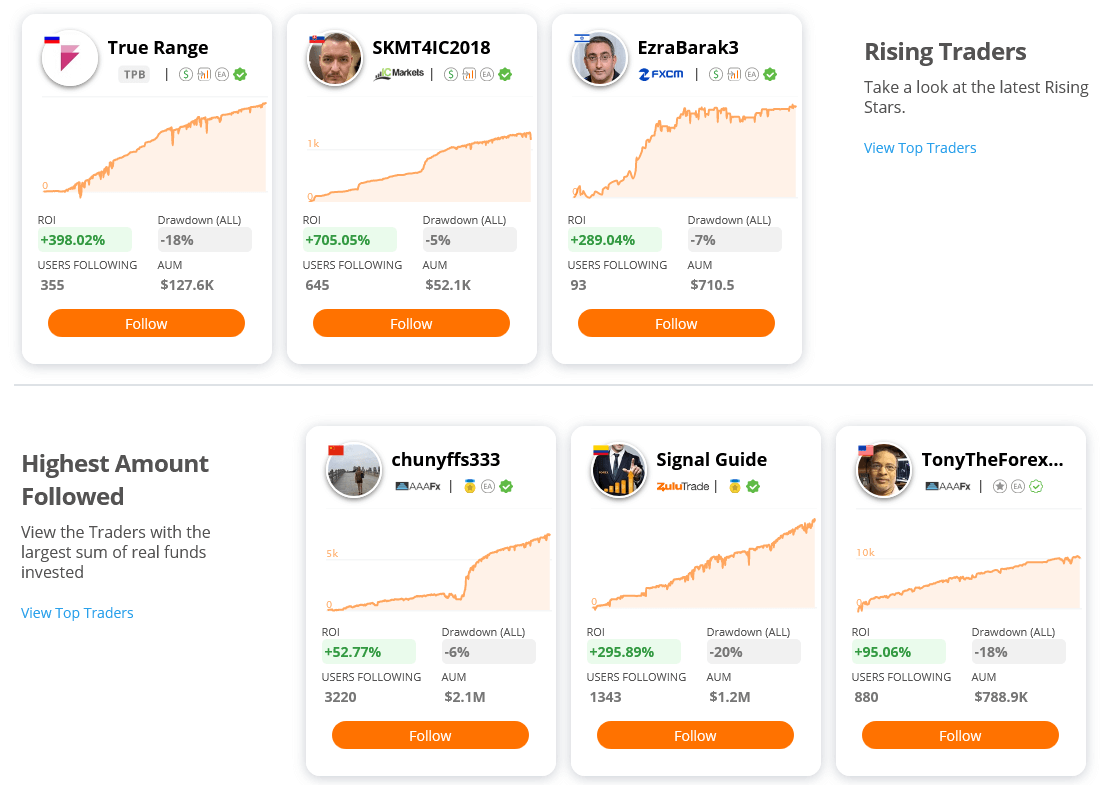Click the TPB broker tag on True Range card
The height and width of the screenshot is (785, 1111).
[135, 74]
